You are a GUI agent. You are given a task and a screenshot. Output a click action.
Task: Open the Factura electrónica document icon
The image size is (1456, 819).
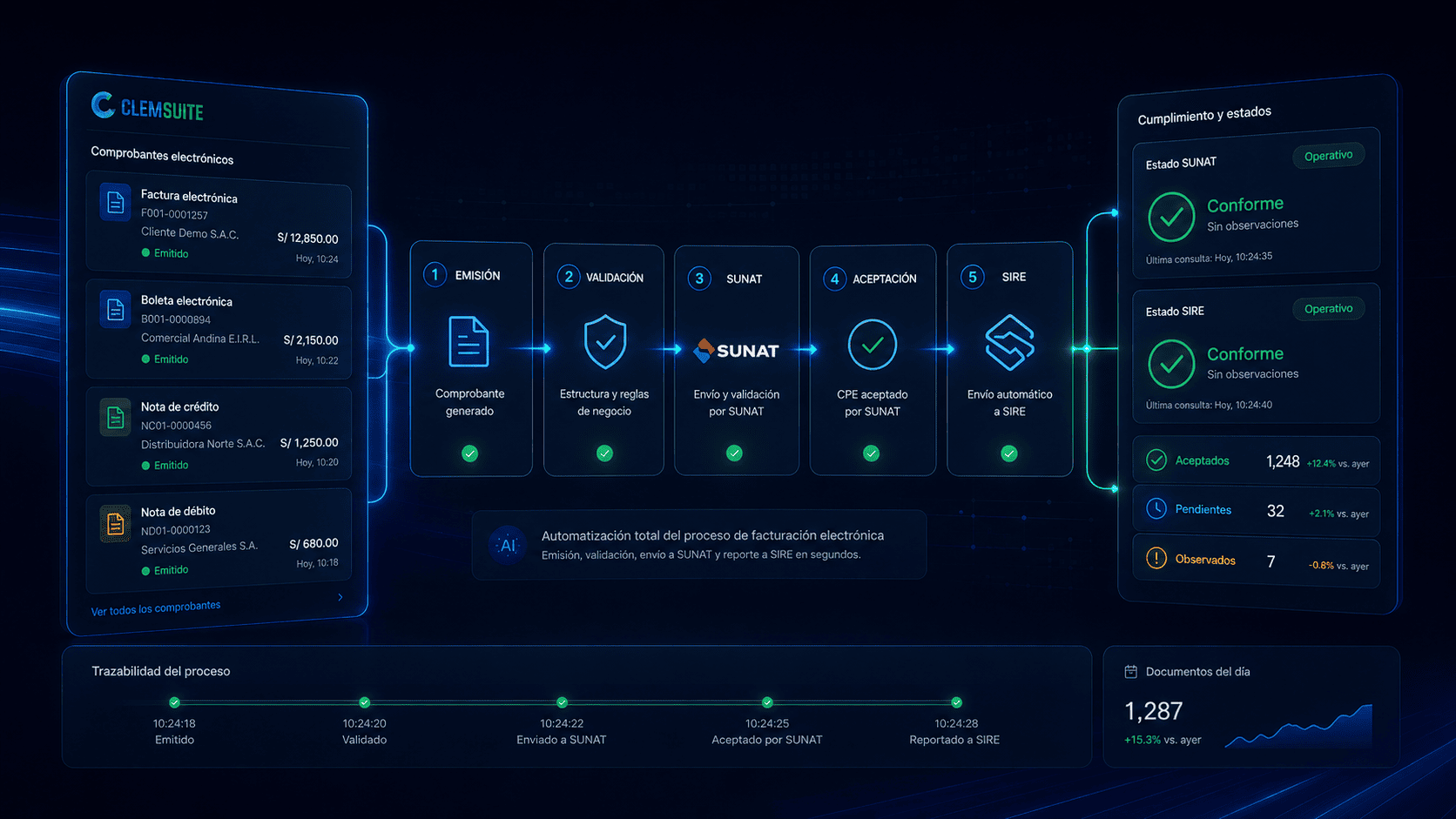click(115, 202)
